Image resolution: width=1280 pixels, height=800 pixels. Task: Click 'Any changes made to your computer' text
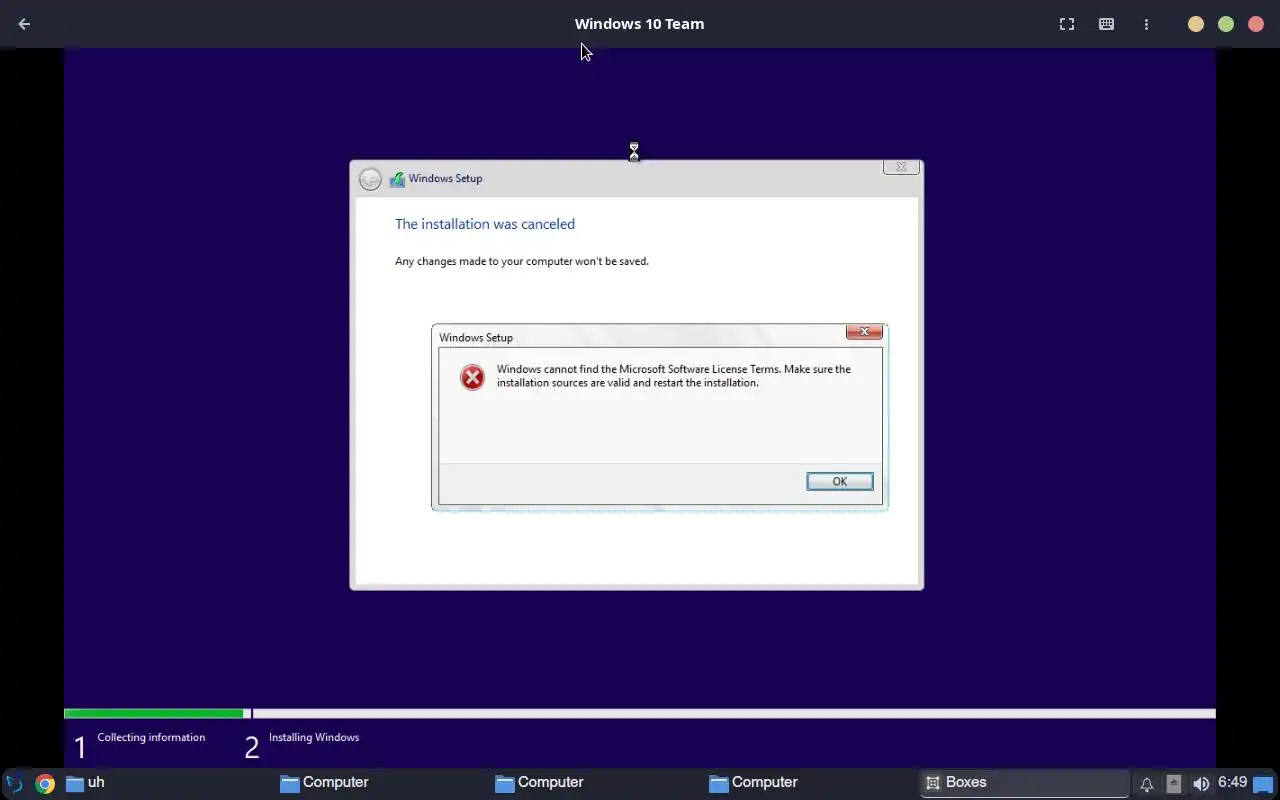click(522, 261)
